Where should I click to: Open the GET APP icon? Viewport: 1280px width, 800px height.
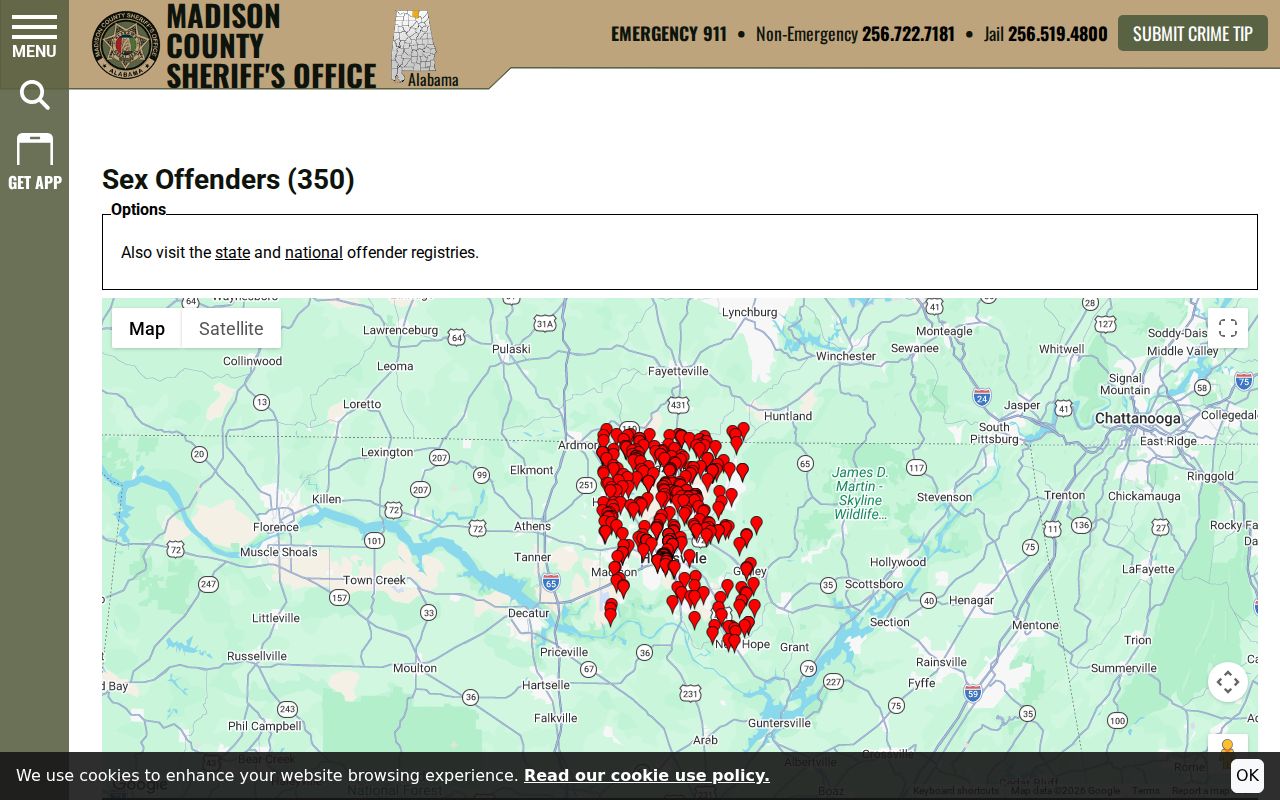tap(35, 161)
